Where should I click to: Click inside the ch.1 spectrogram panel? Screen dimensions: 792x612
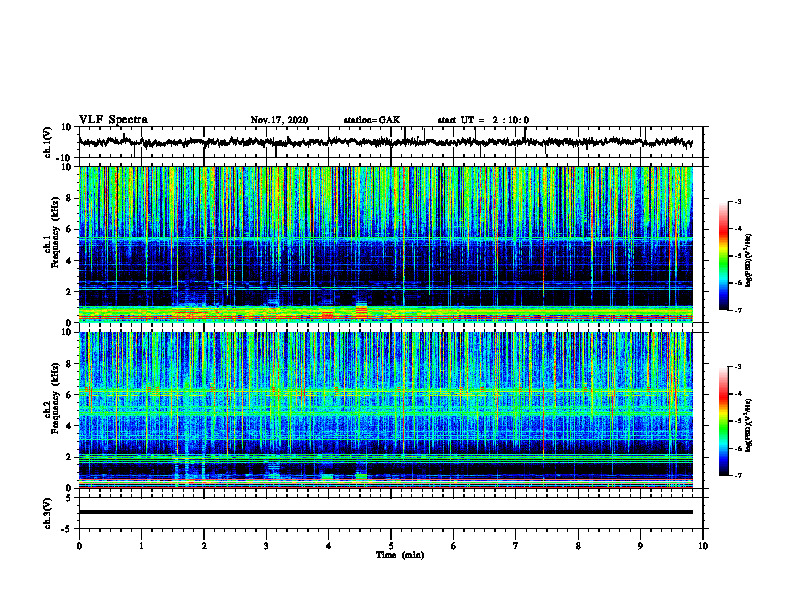point(391,244)
